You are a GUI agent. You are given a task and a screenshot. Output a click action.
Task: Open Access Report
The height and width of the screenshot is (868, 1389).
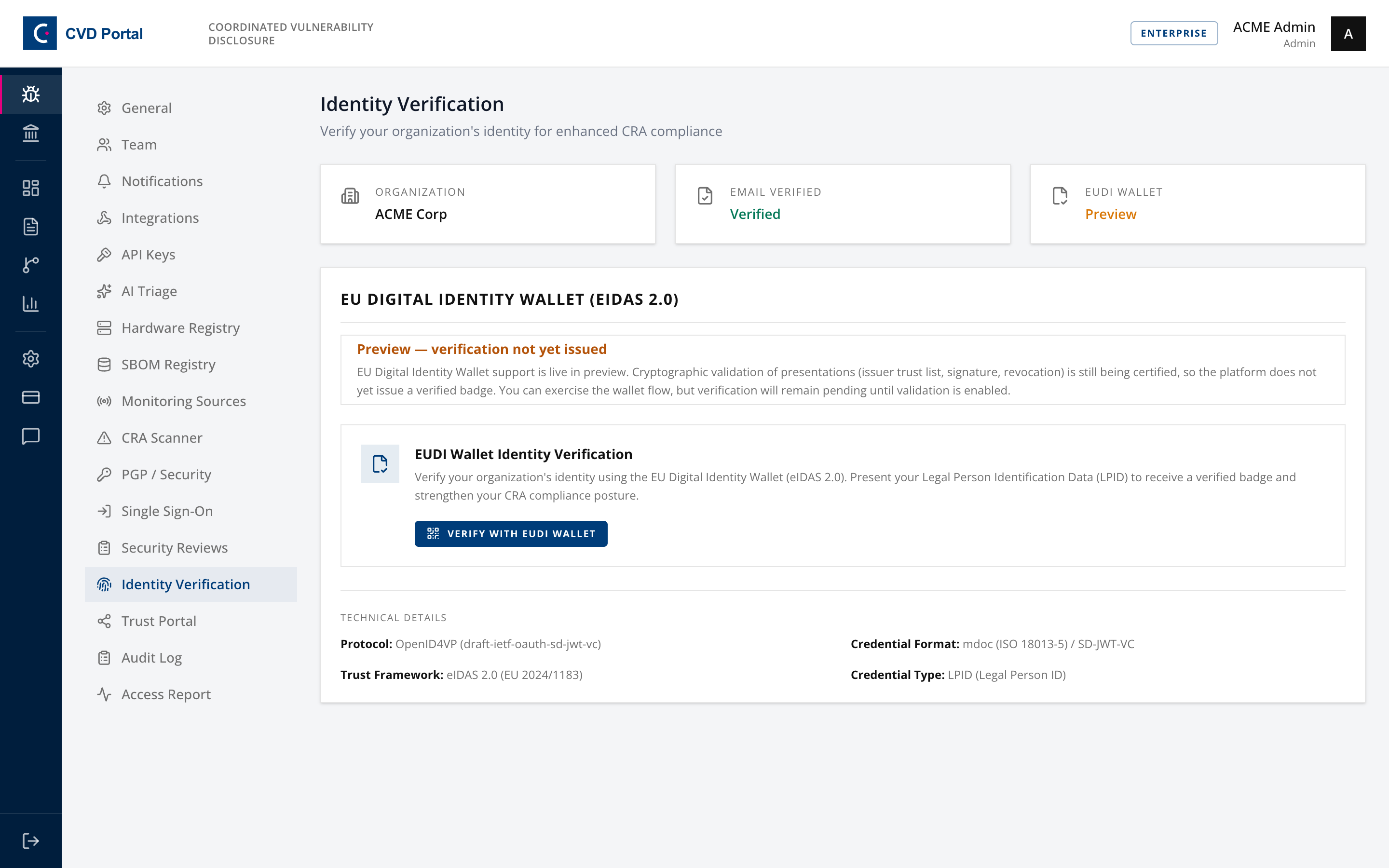click(191, 694)
